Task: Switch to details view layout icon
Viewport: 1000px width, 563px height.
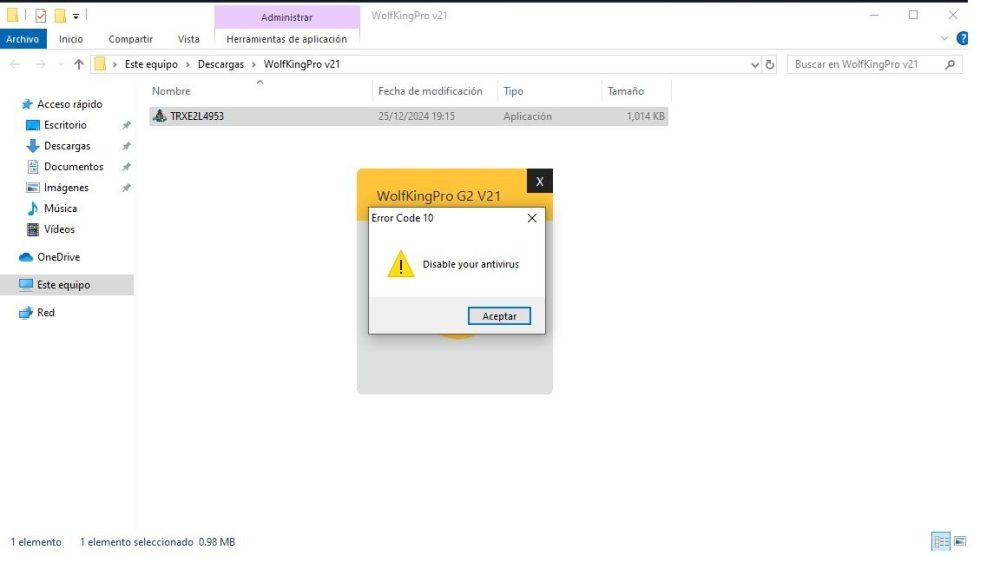Action: (941, 541)
